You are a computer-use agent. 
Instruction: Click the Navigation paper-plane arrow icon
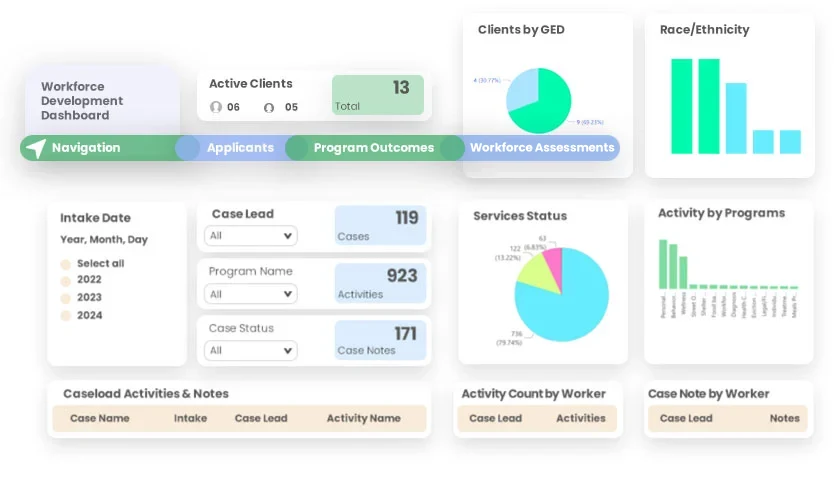[36, 148]
